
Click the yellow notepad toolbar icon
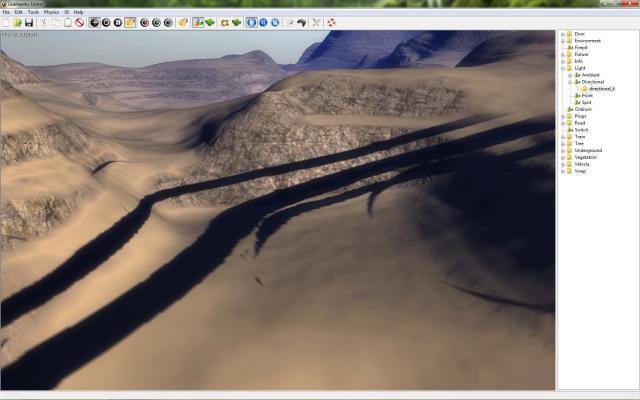130,22
